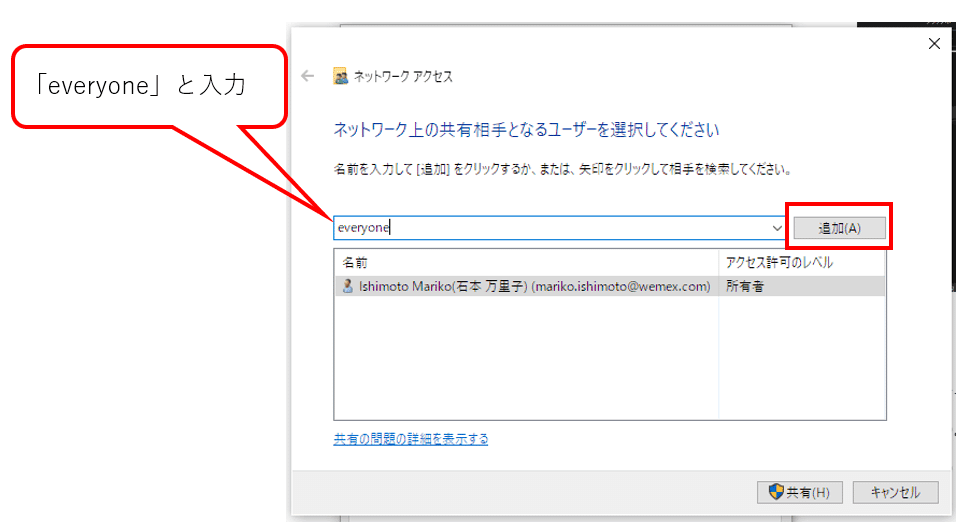Image resolution: width=960 pixels, height=524 pixels.
Task: Open the user name dropdown arrow
Action: click(777, 228)
